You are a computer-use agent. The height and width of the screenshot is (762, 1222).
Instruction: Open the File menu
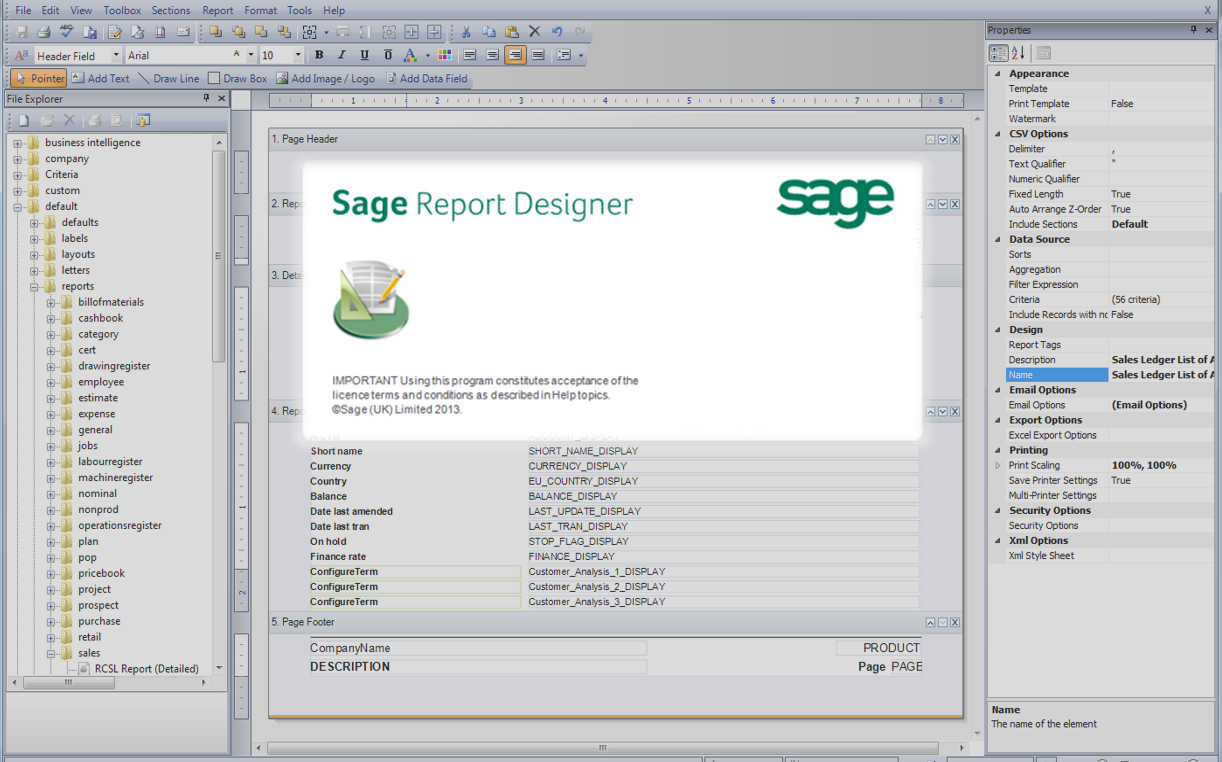[23, 10]
